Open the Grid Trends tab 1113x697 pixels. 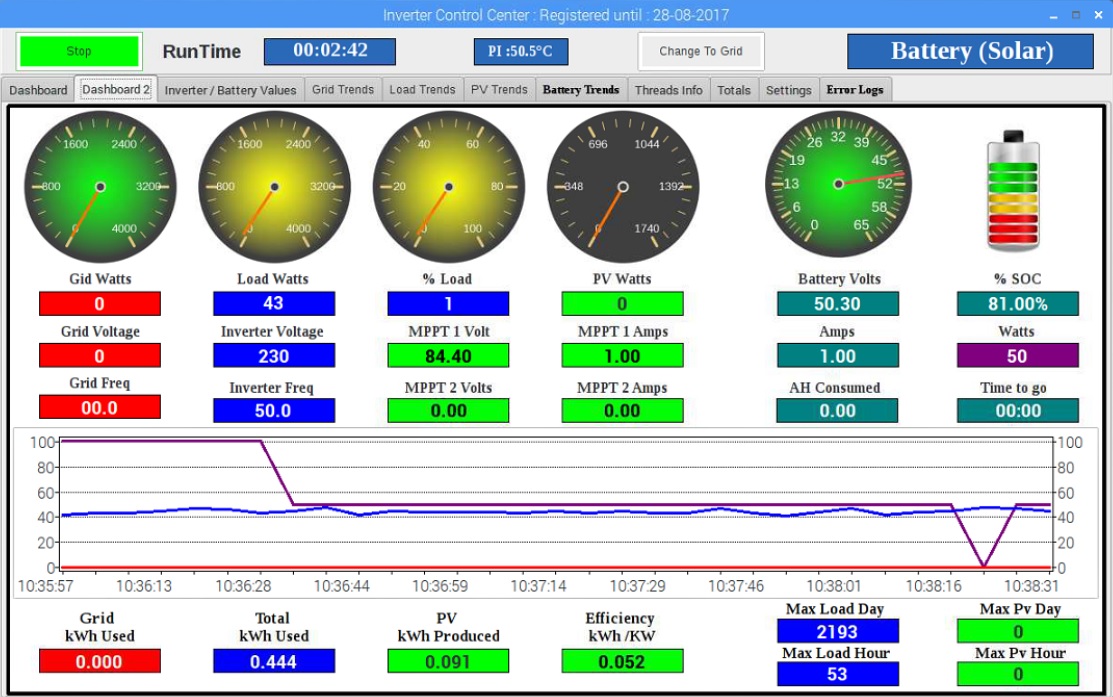[x=342, y=90]
